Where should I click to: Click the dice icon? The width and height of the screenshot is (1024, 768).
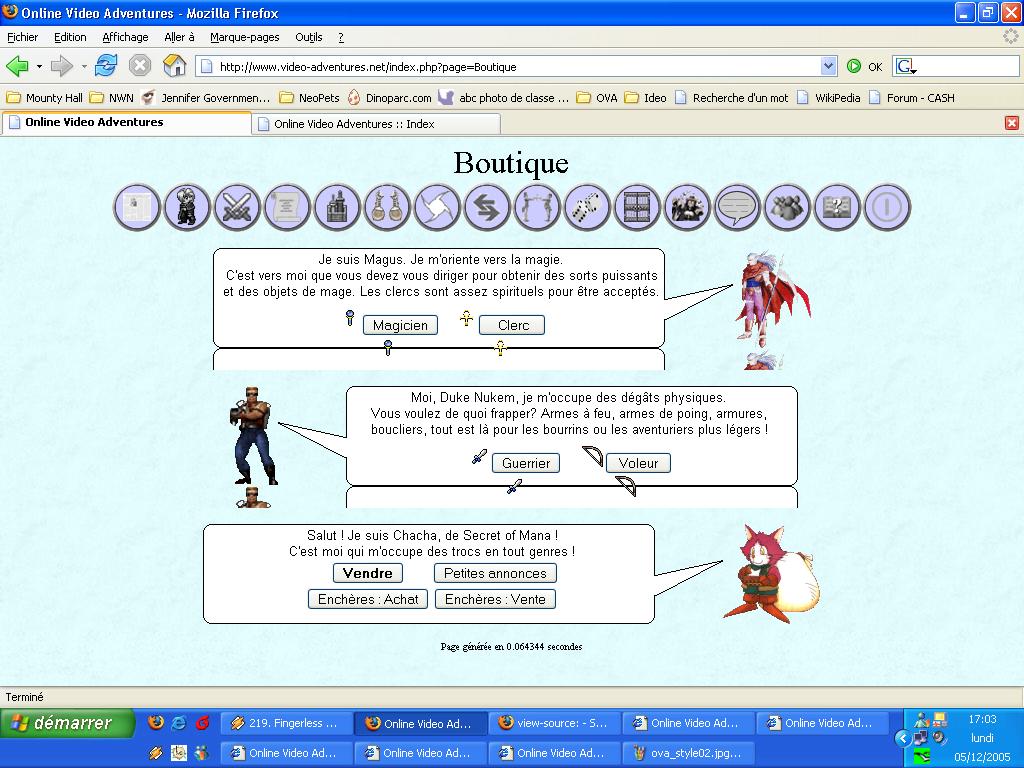[x=587, y=208]
